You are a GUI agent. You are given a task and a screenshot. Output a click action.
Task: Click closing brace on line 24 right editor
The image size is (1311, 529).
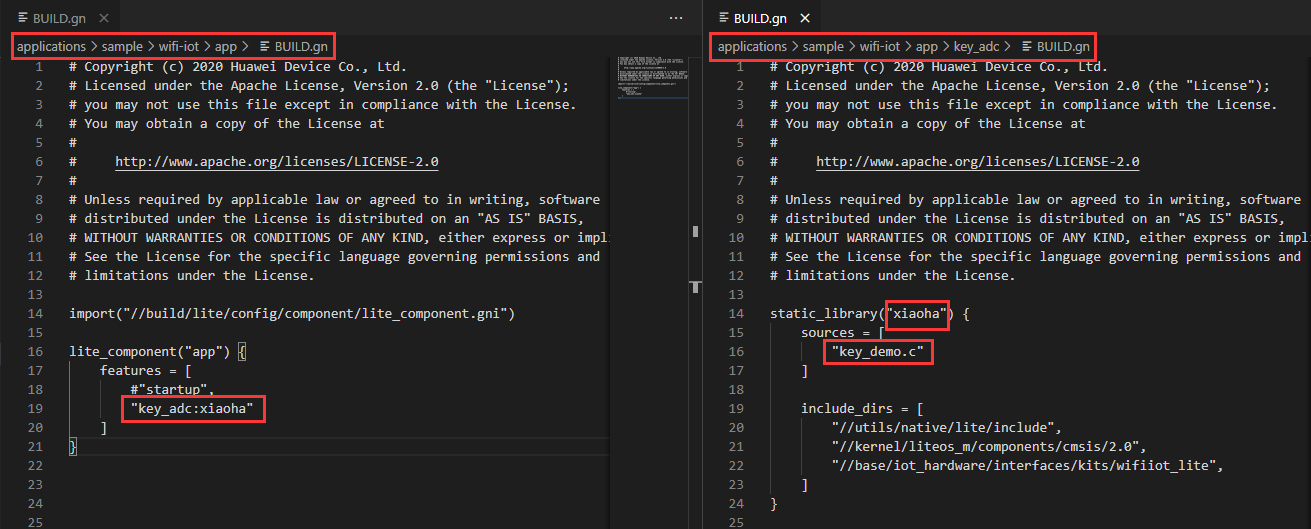[x=774, y=504]
